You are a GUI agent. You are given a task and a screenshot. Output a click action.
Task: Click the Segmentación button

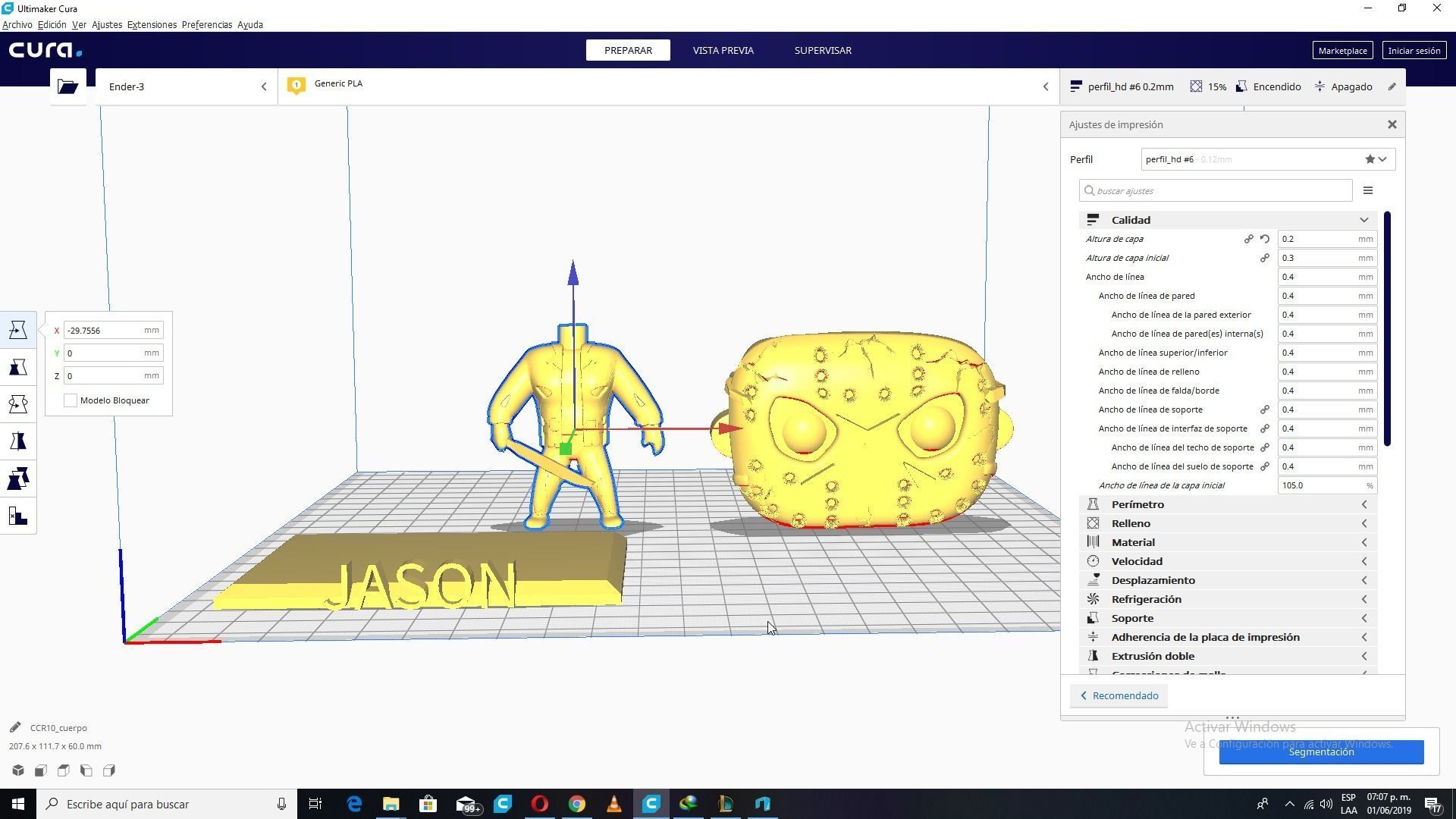point(1321,752)
